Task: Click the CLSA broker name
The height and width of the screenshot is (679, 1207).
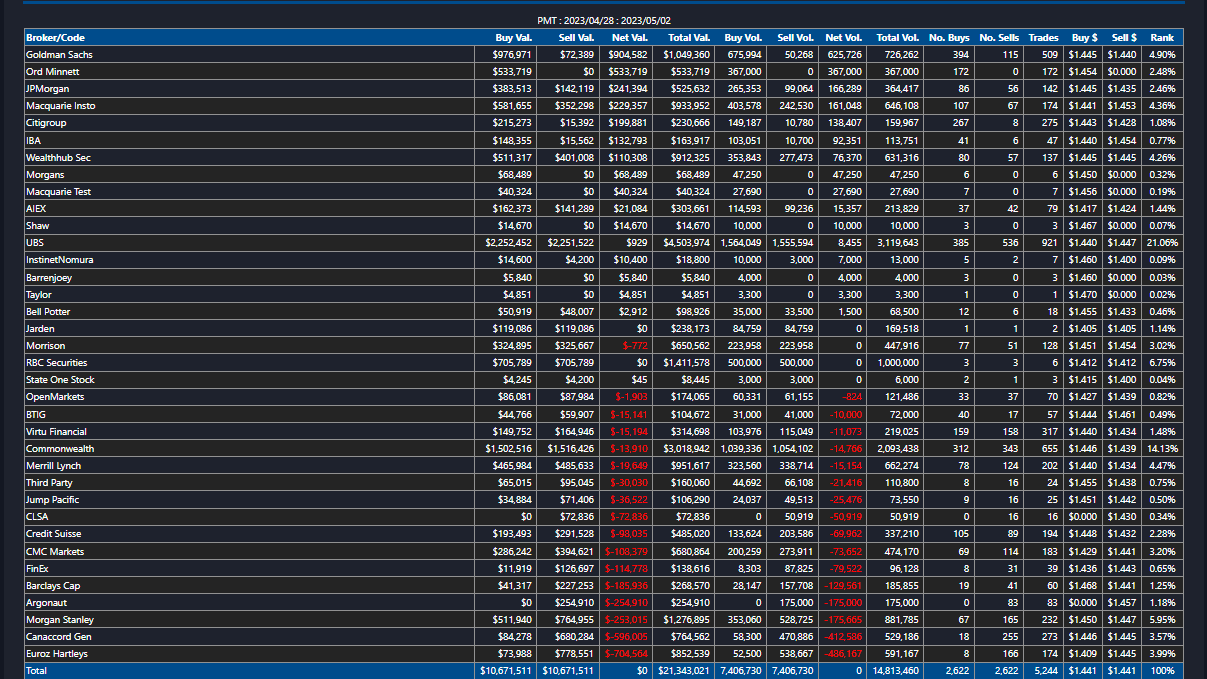Action: click(37, 517)
